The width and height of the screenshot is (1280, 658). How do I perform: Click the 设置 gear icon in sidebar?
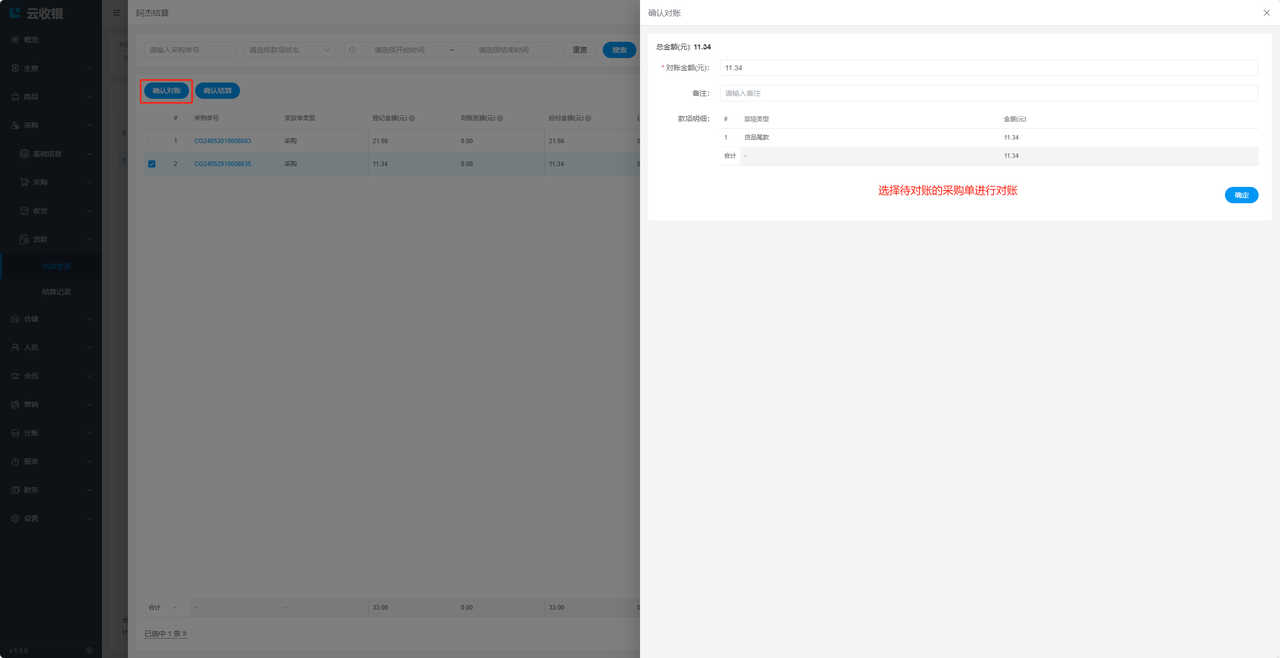click(15, 518)
